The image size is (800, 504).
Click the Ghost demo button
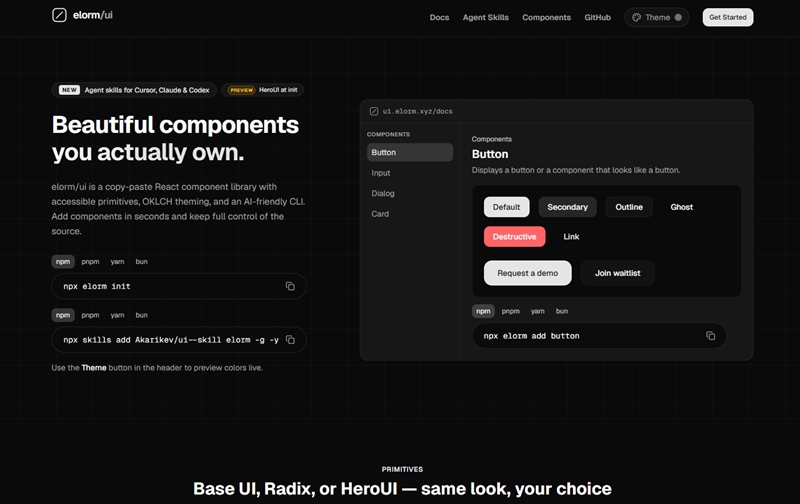click(x=682, y=207)
